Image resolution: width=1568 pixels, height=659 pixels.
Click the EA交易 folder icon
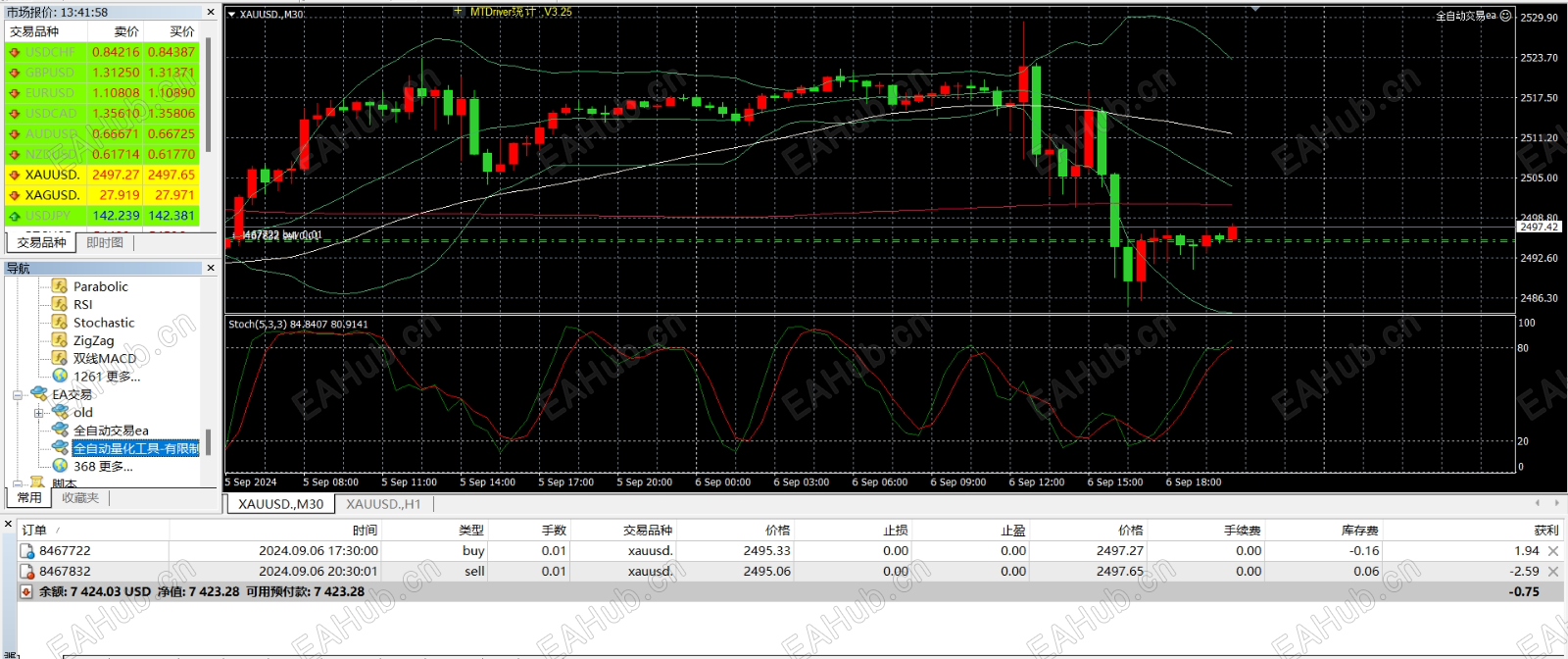(x=39, y=394)
